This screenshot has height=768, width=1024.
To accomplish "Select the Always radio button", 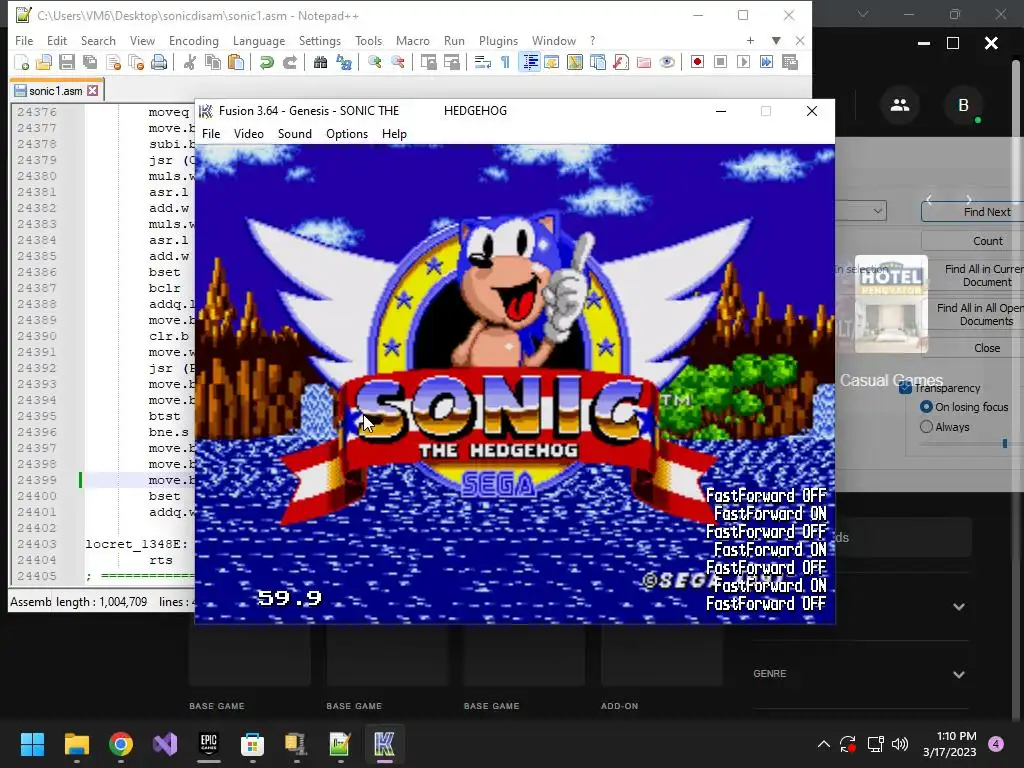I will pos(926,426).
